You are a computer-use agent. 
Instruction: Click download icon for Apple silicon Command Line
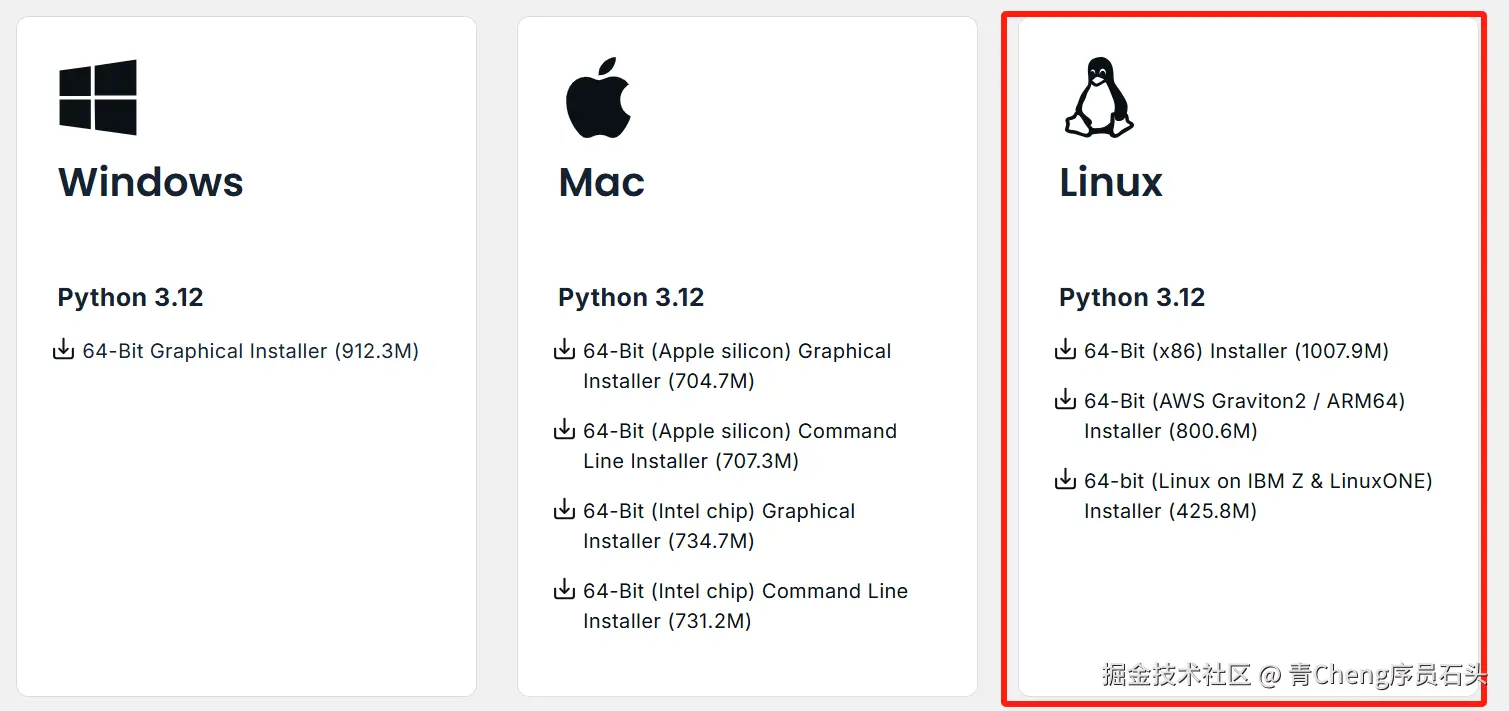[x=565, y=430]
